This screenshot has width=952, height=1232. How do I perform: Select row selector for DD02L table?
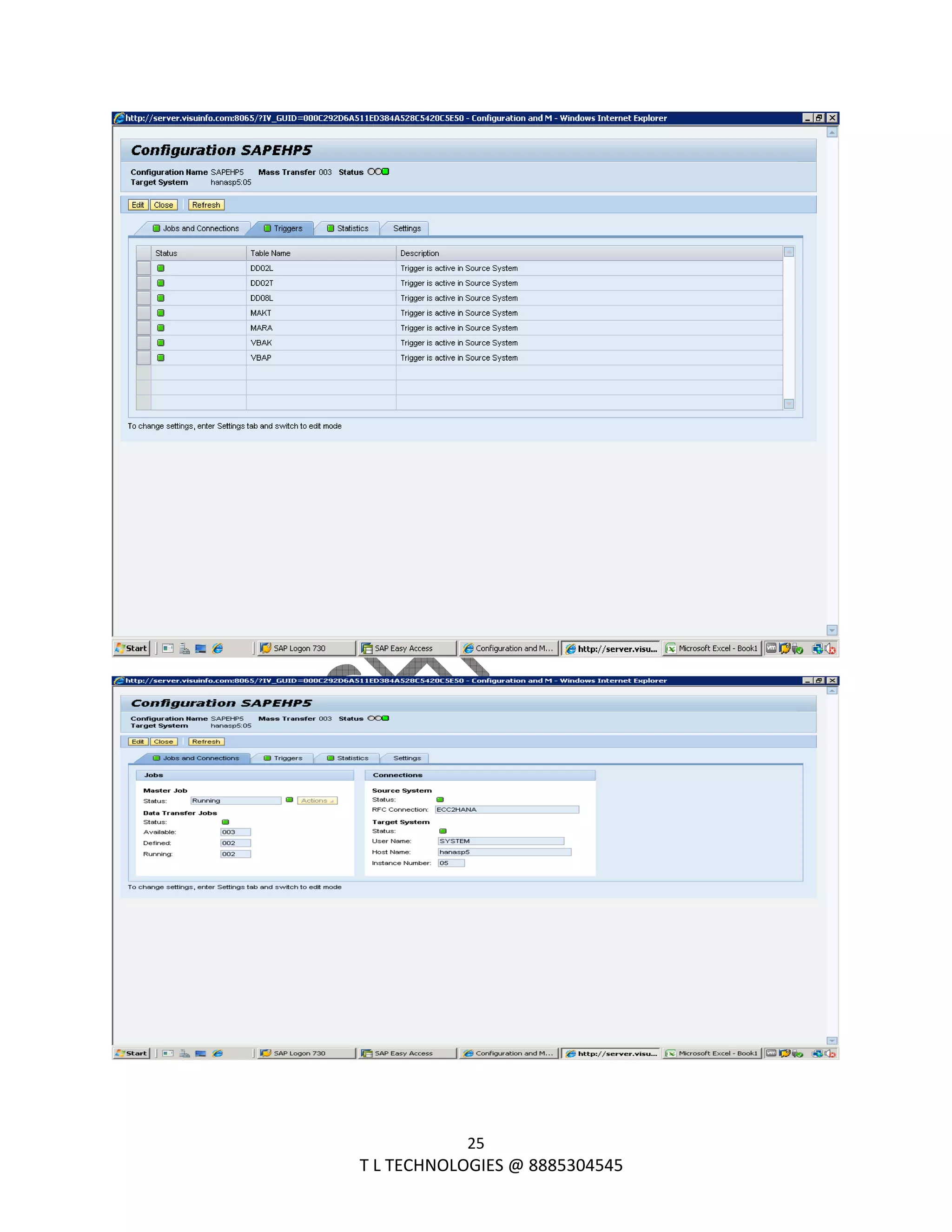coord(143,268)
